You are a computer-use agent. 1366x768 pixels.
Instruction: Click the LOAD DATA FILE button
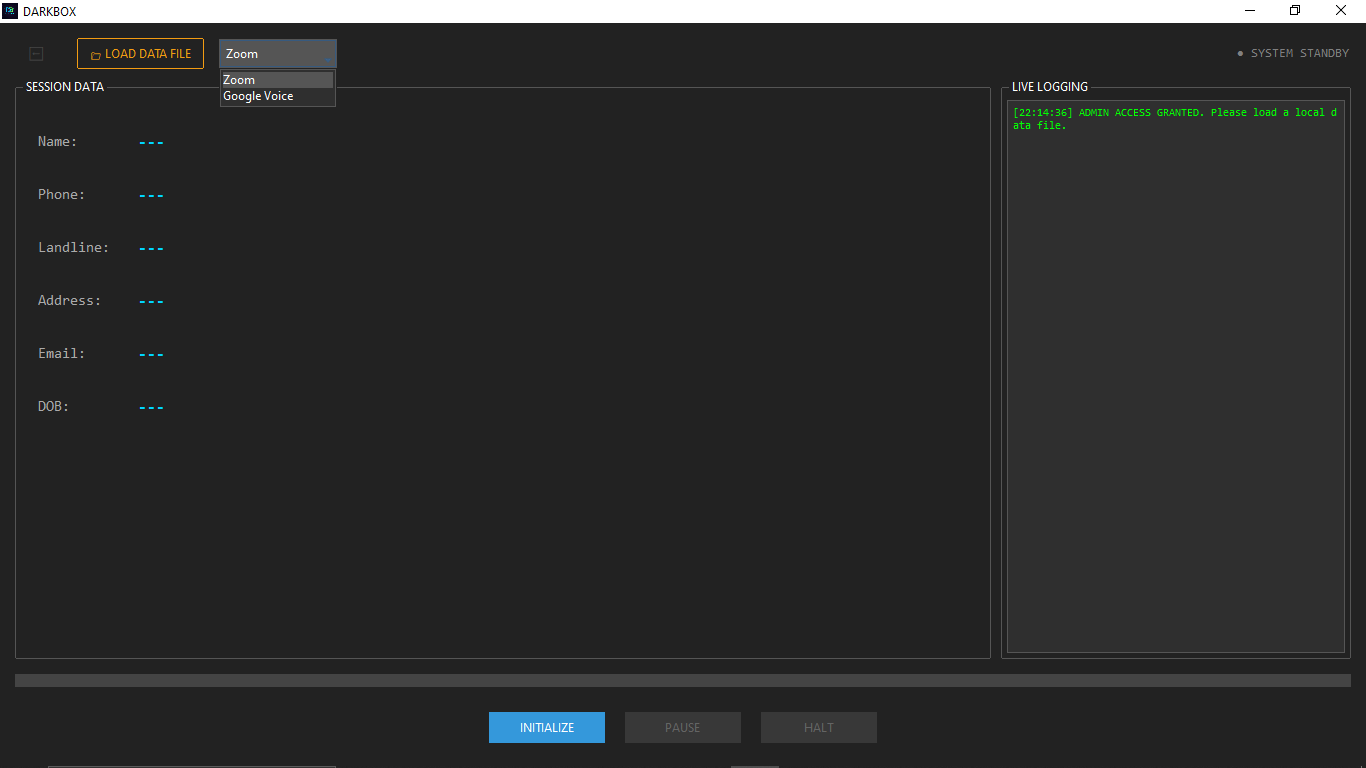tap(140, 54)
